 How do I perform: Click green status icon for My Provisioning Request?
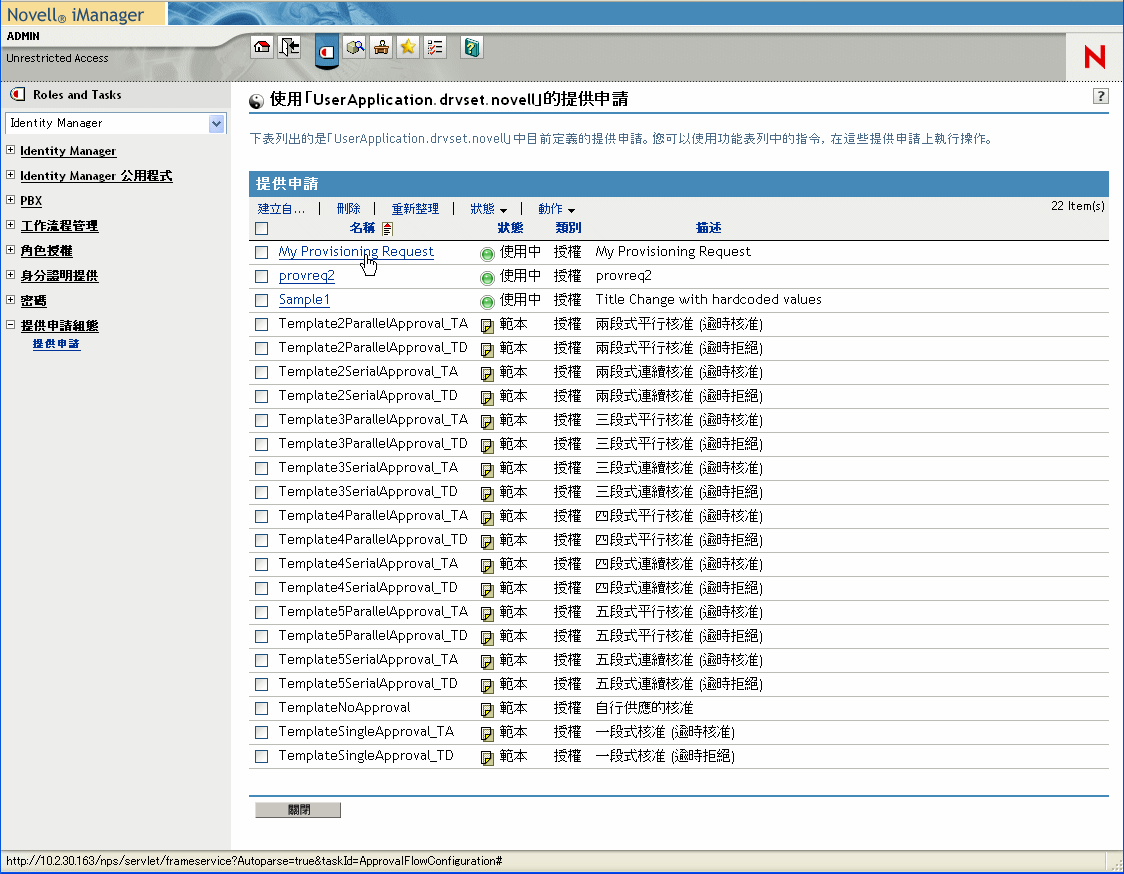pos(487,253)
